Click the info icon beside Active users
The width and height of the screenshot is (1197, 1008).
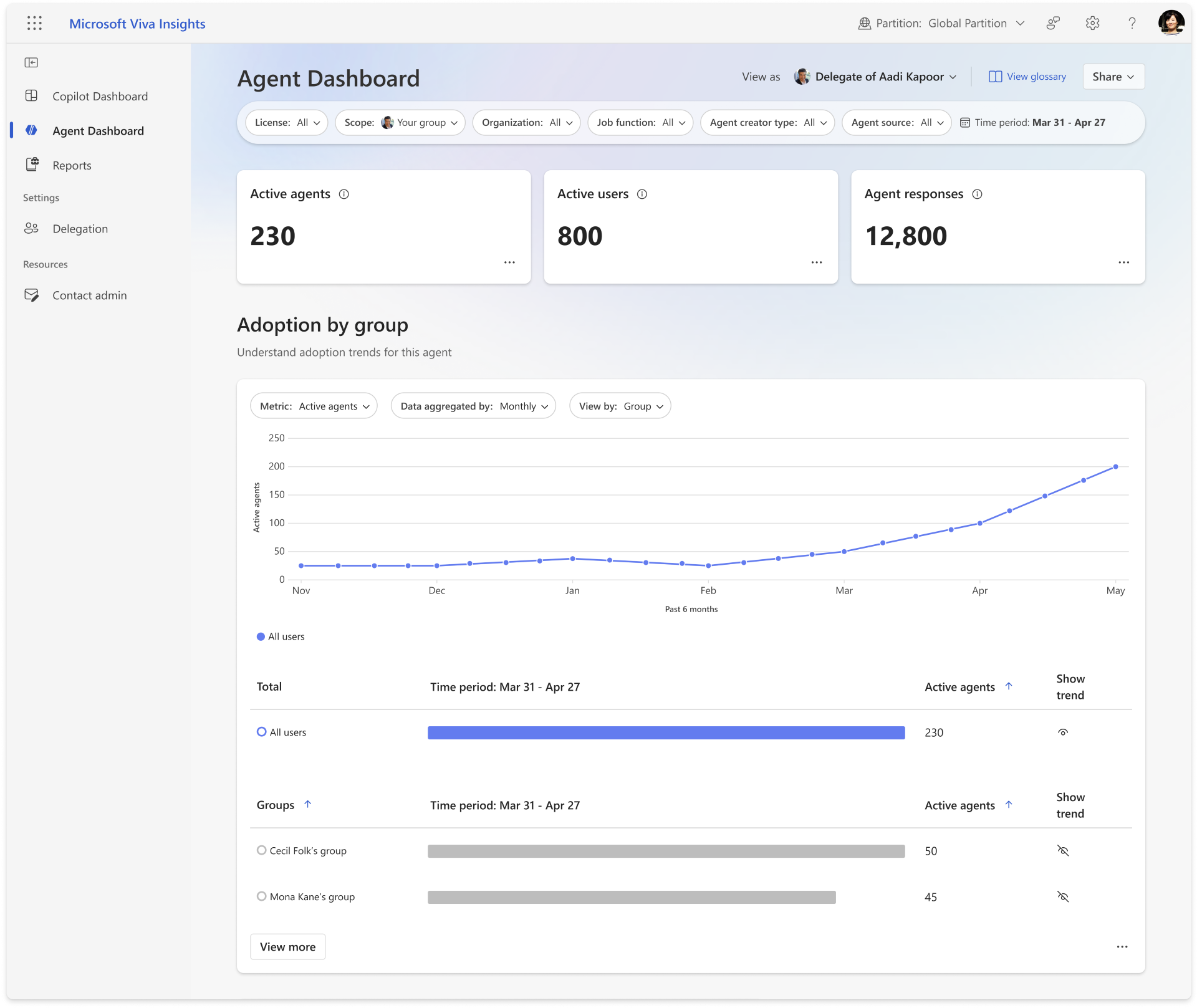643,194
